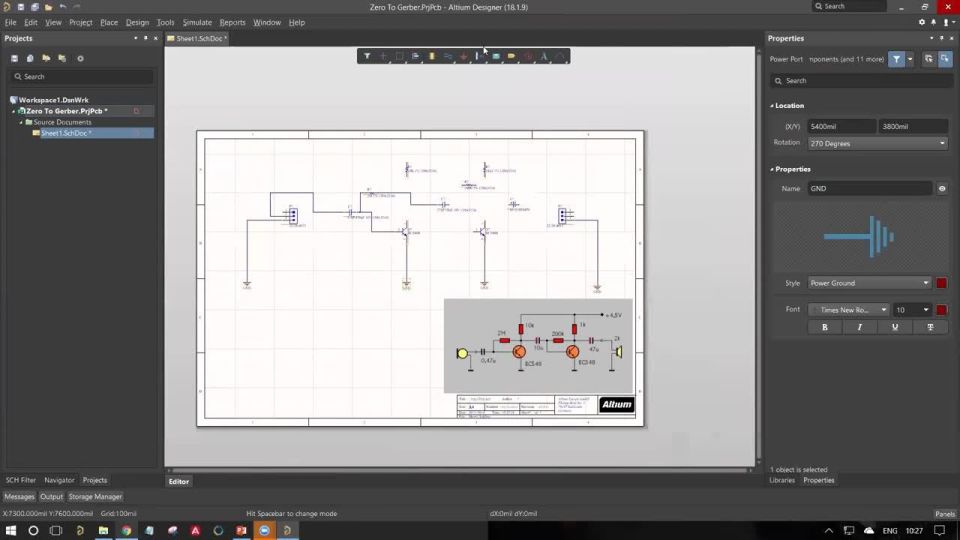
Task: Collapse the Properties section header
Action: 772,170
